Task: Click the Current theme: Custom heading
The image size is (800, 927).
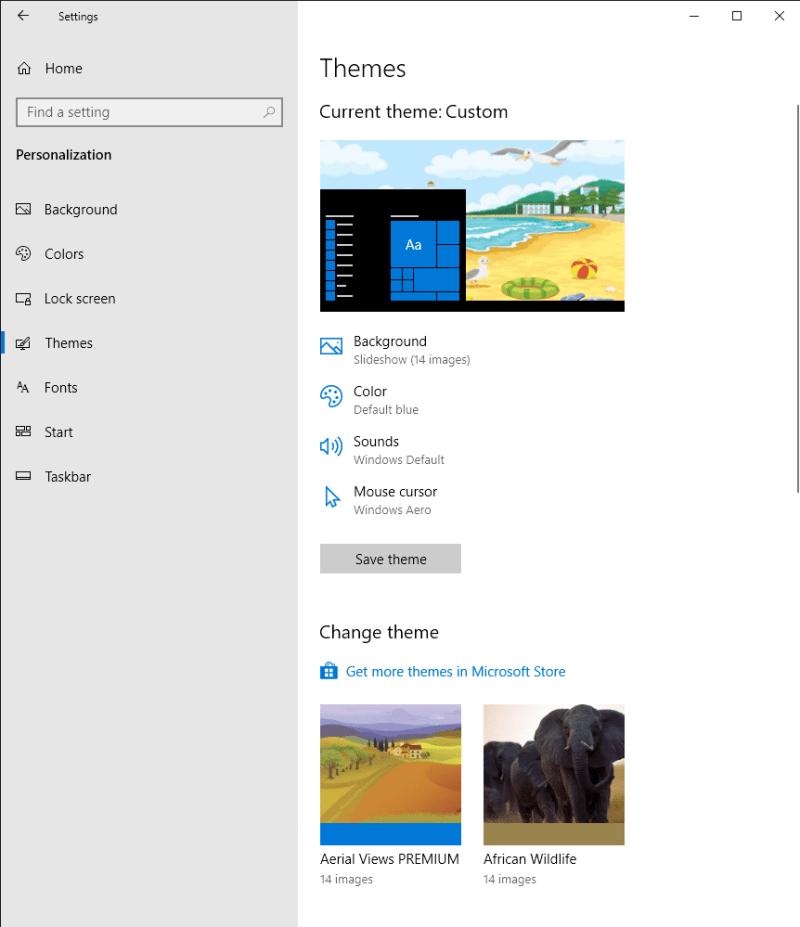Action: 413,112
